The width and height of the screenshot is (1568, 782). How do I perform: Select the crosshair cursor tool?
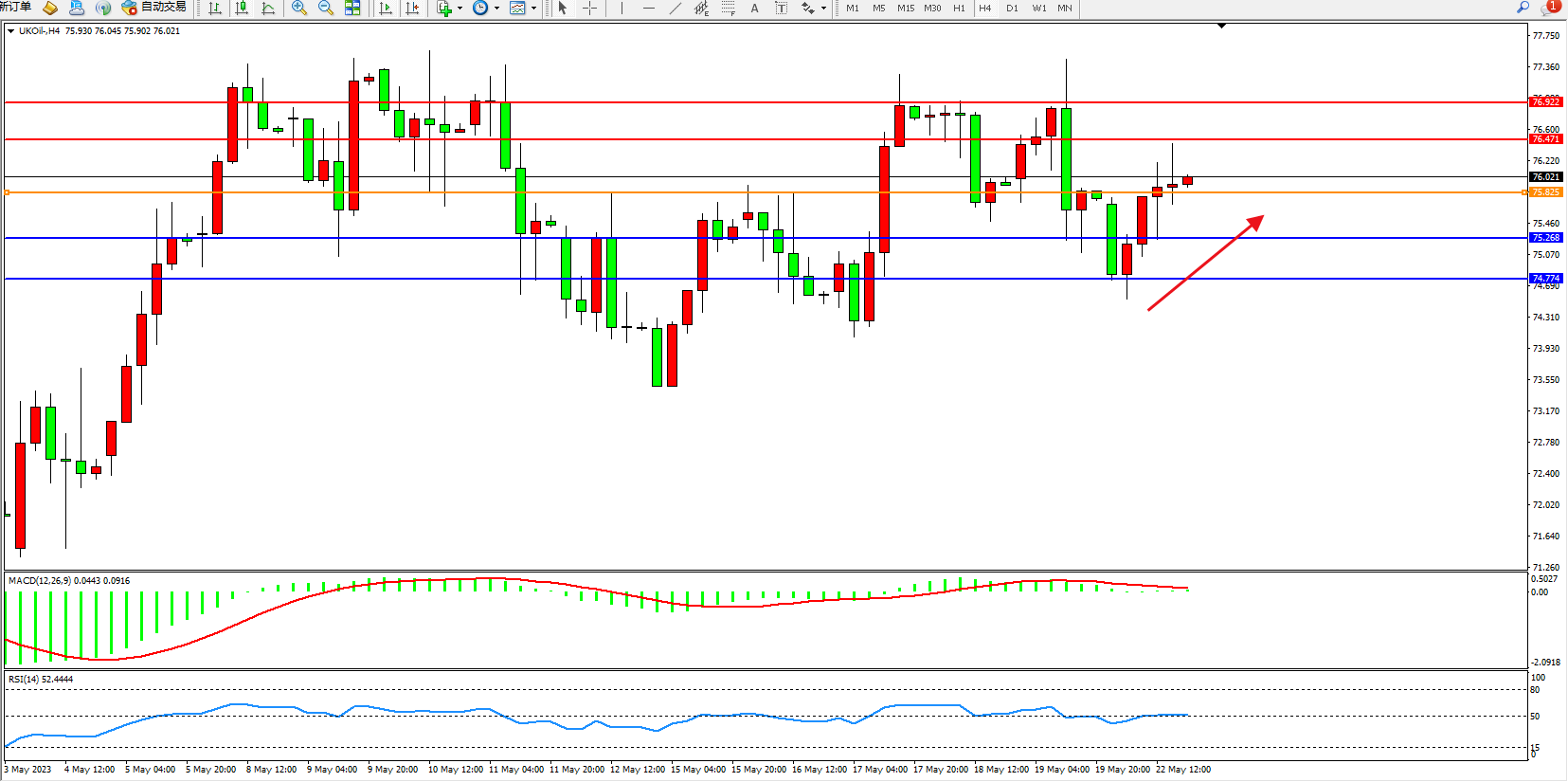pos(589,8)
